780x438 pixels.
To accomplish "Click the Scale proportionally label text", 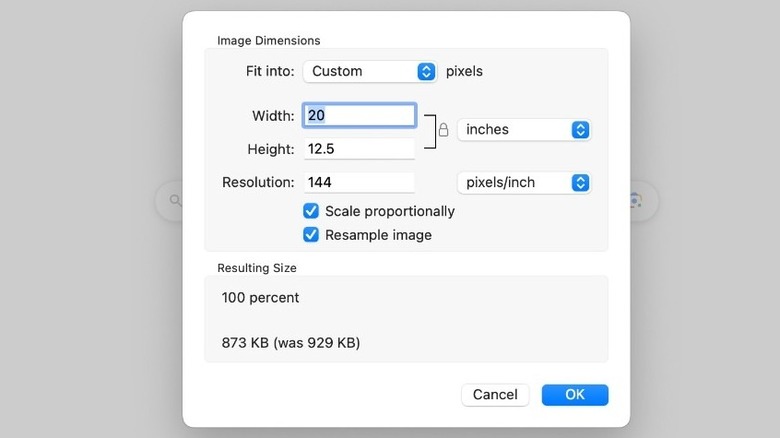I will tap(390, 211).
